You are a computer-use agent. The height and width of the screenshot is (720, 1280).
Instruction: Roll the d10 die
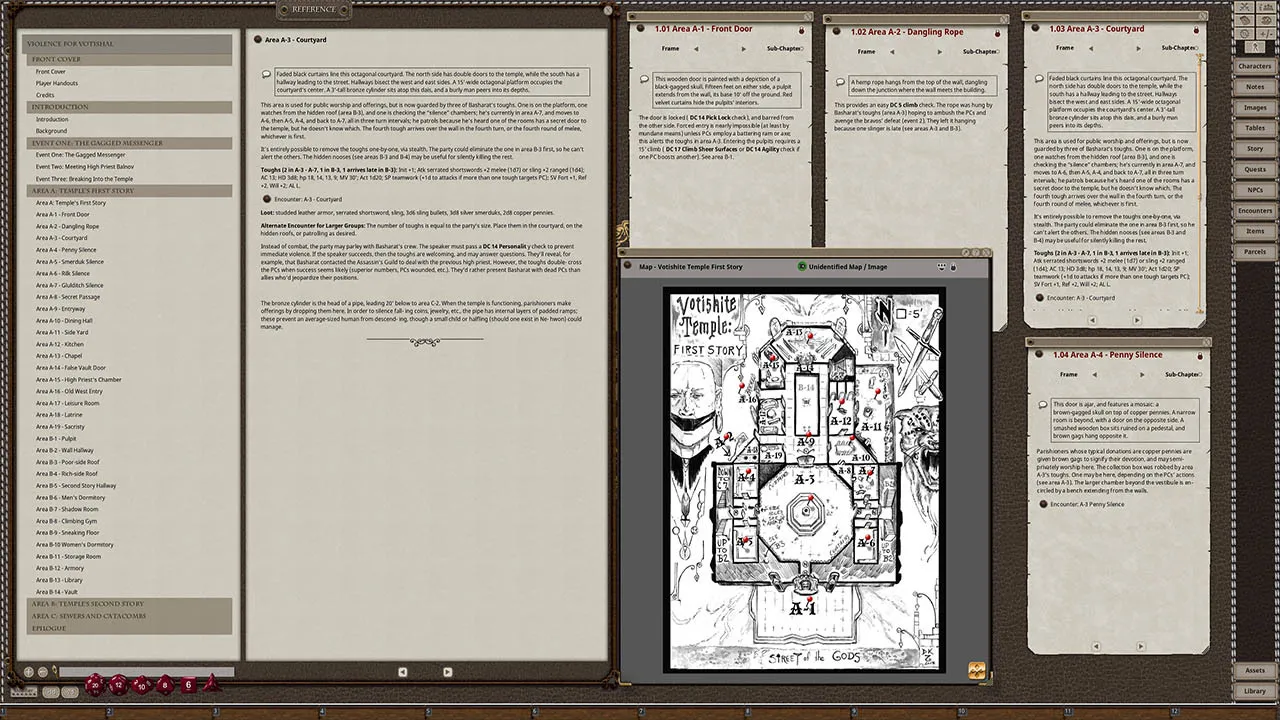tap(141, 685)
